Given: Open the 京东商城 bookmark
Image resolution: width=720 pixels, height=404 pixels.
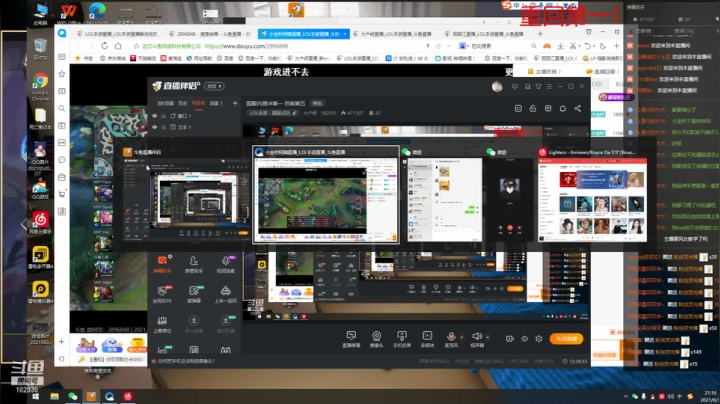Looking at the screenshot, I should coord(112,58).
